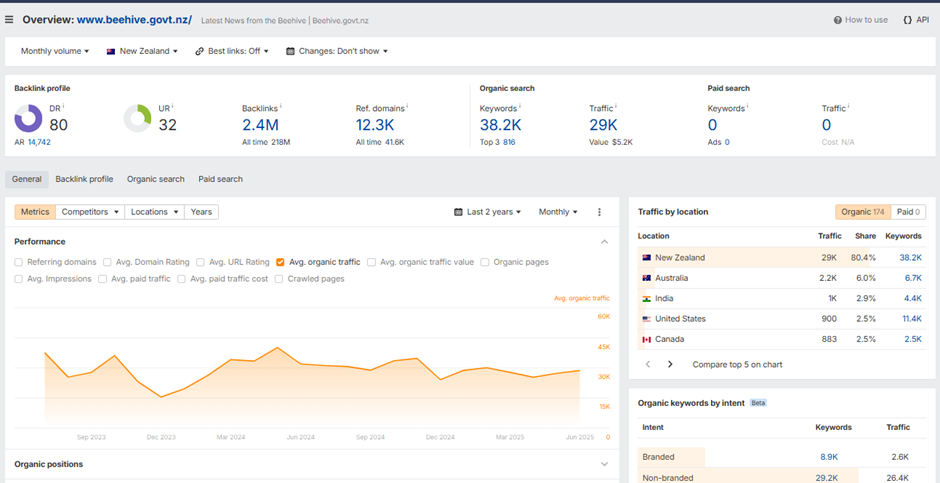Select the General tab

(x=27, y=179)
